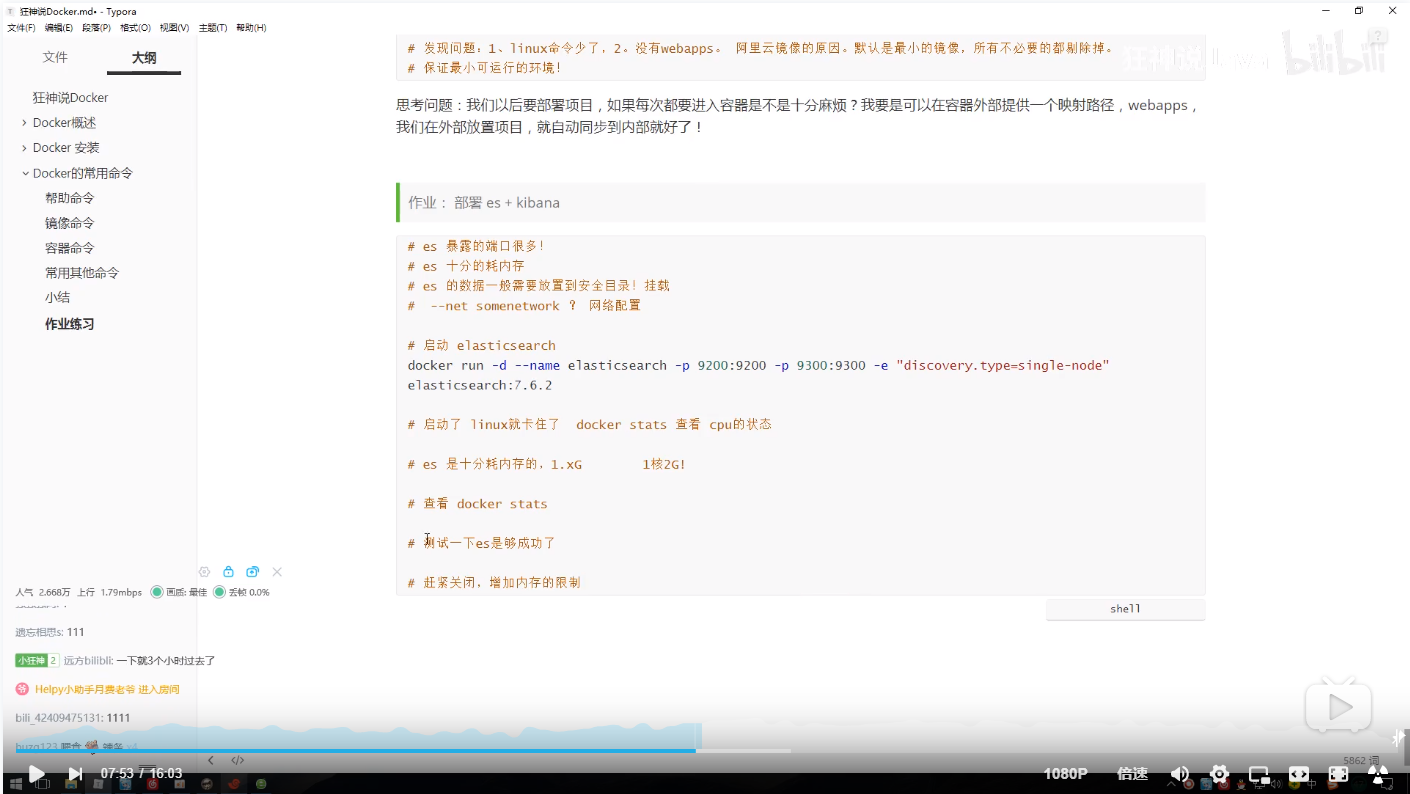Image resolution: width=1410 pixels, height=794 pixels.
Task: Skip to the next video
Action: [75, 773]
